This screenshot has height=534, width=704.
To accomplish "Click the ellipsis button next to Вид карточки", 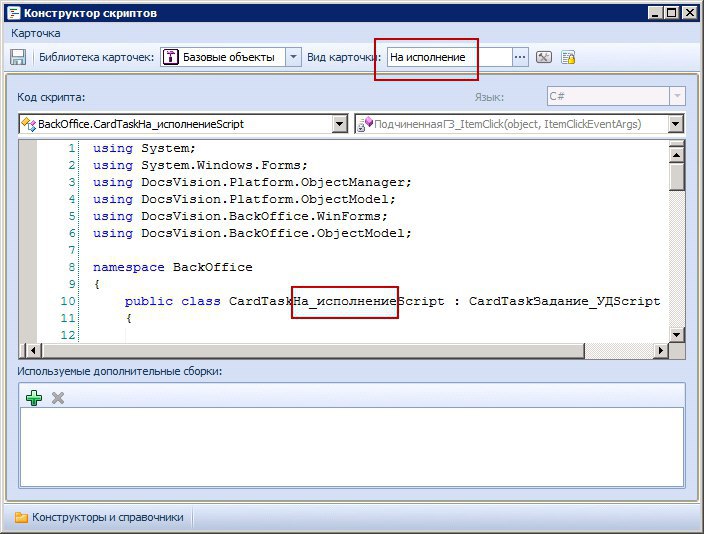I will (x=520, y=57).
